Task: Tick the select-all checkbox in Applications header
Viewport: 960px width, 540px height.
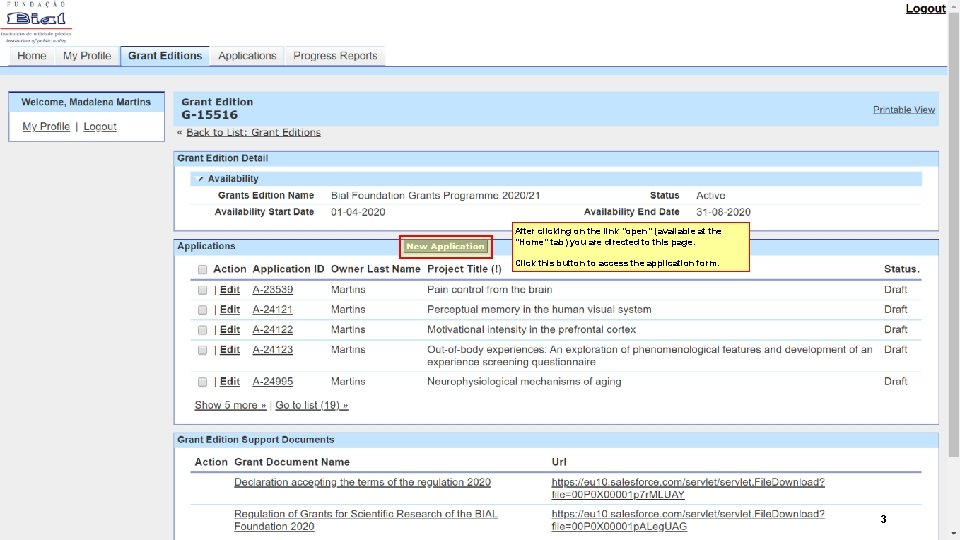Action: [202, 269]
